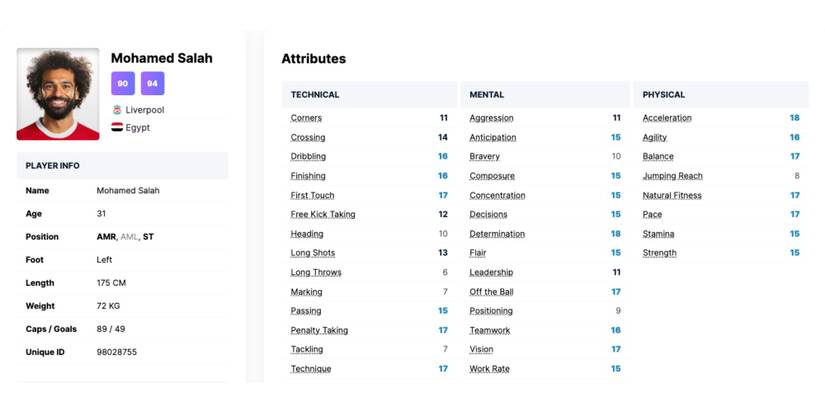Click the Dribbling attribute label
Viewport: 825px width, 413px height.
(308, 157)
